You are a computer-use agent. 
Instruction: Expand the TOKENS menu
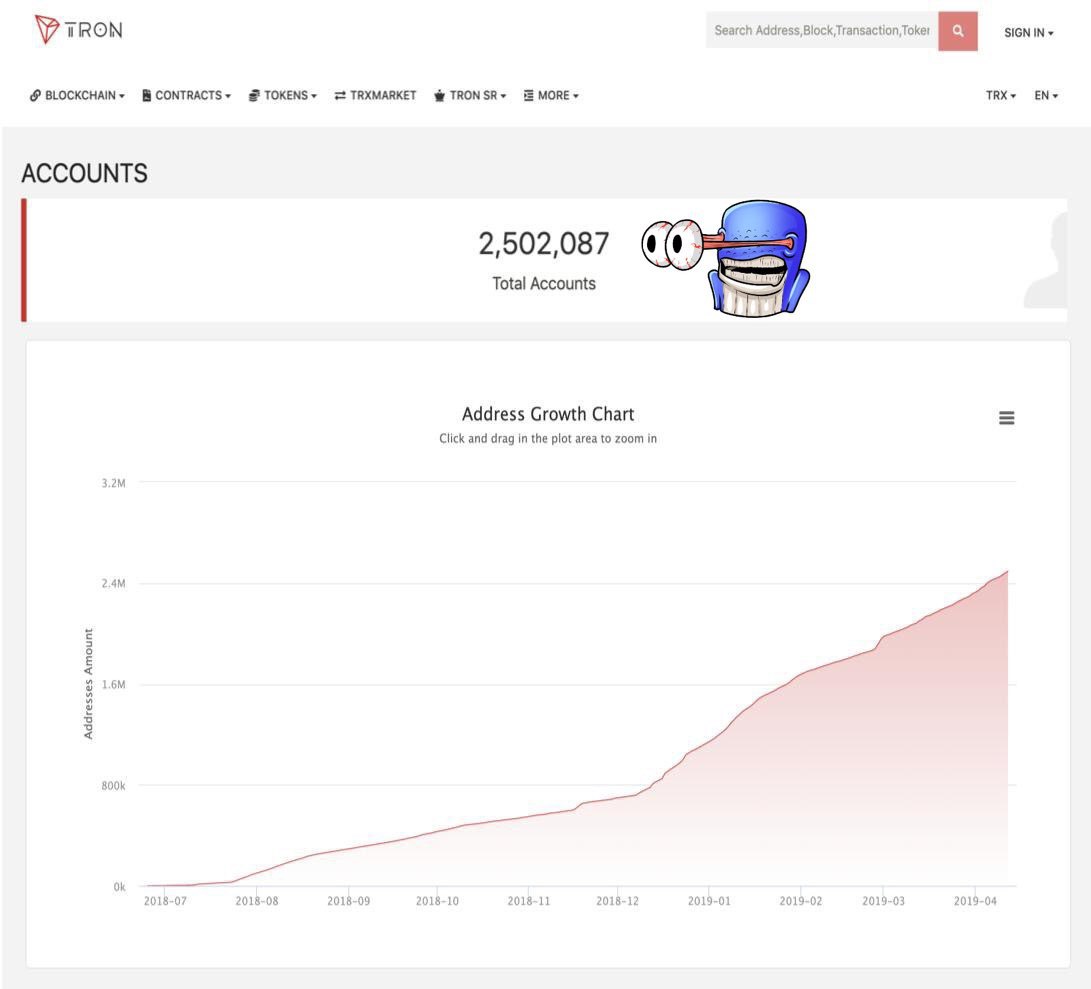pyautogui.click(x=282, y=95)
